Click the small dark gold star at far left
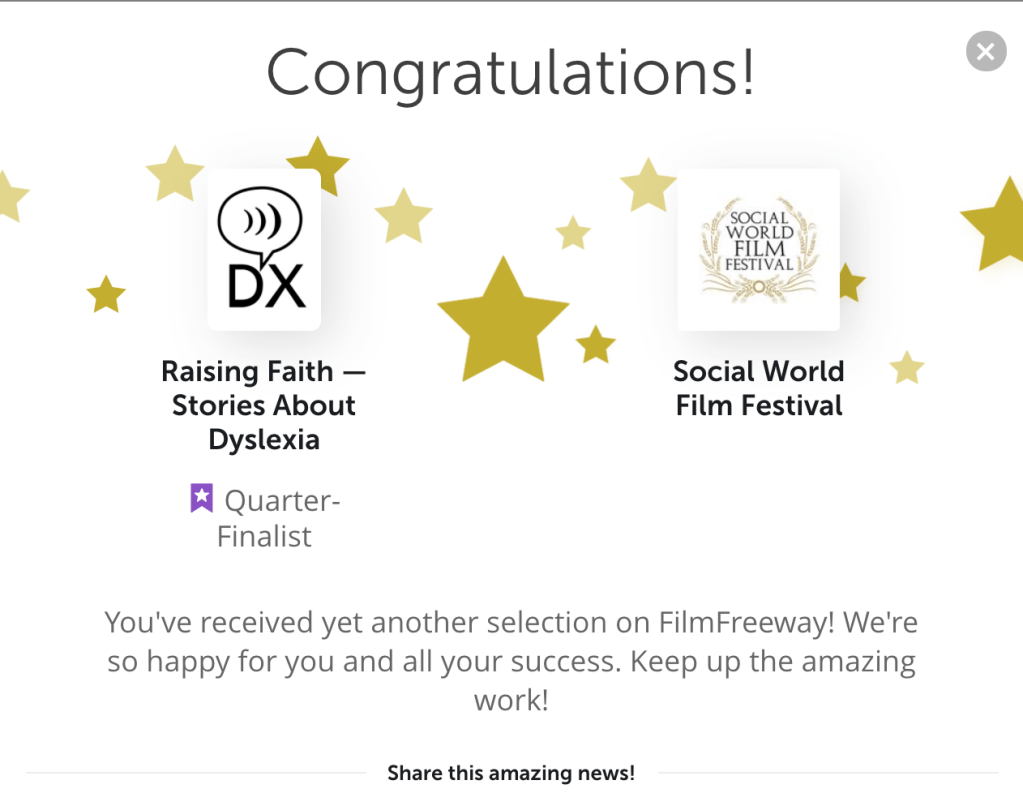The image size is (1023, 806). coord(106,294)
